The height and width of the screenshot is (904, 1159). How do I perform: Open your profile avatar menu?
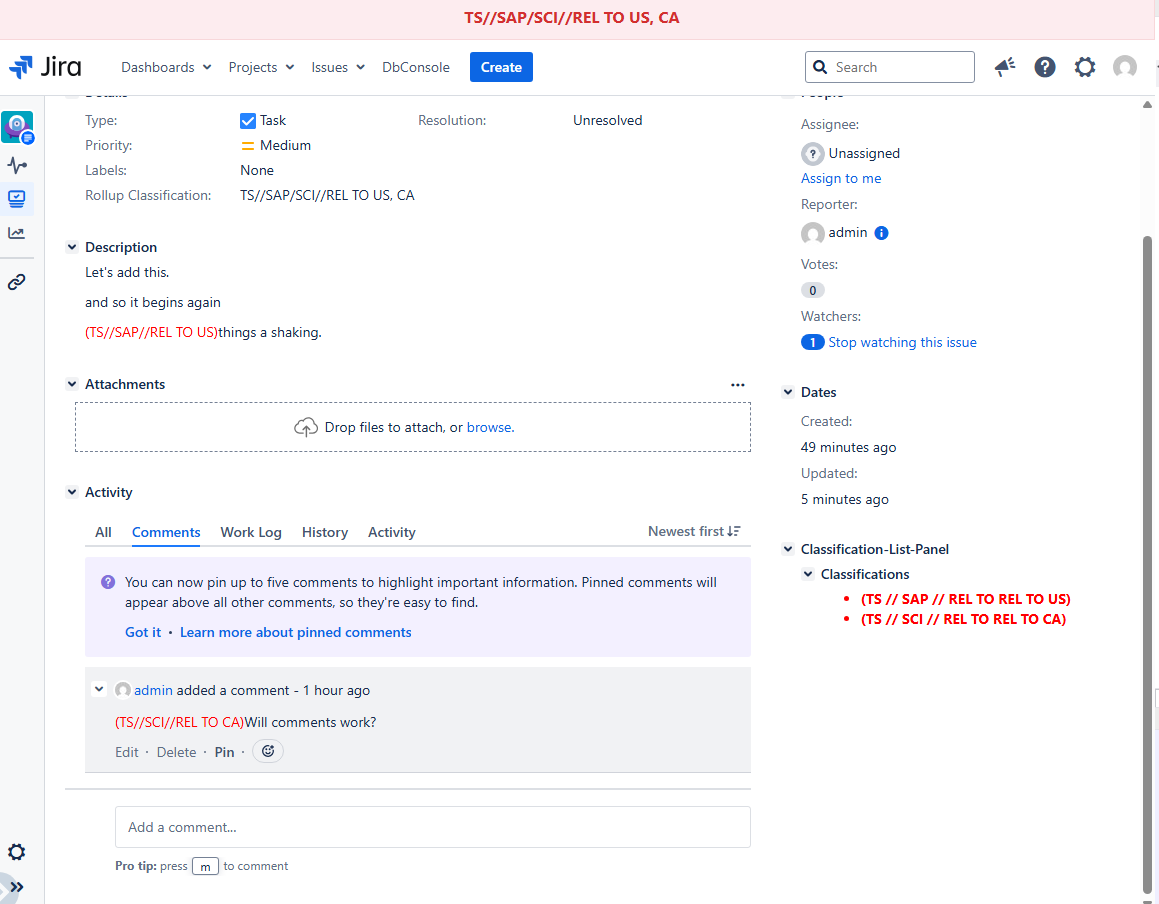point(1124,67)
